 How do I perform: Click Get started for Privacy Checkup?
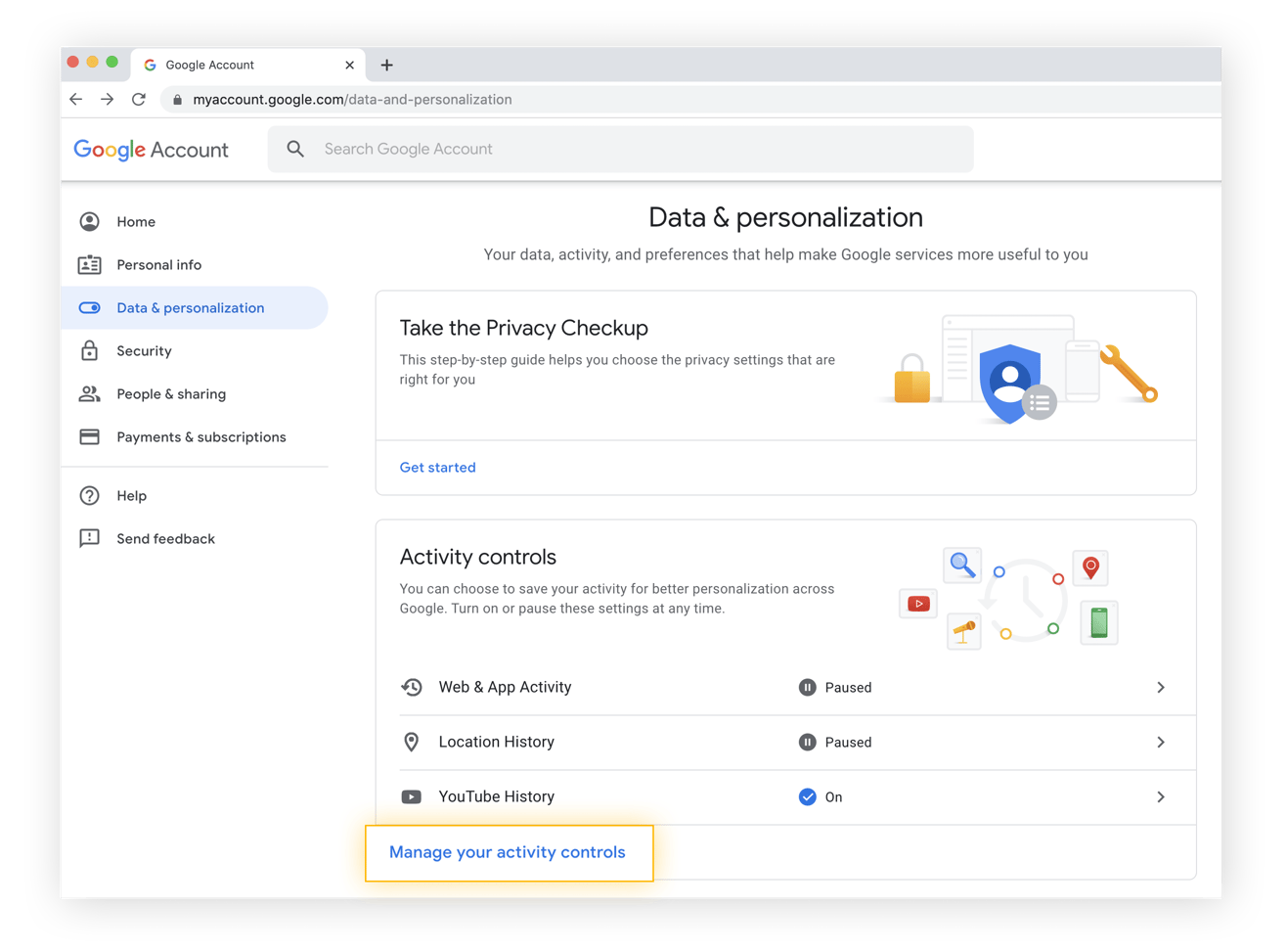point(437,467)
